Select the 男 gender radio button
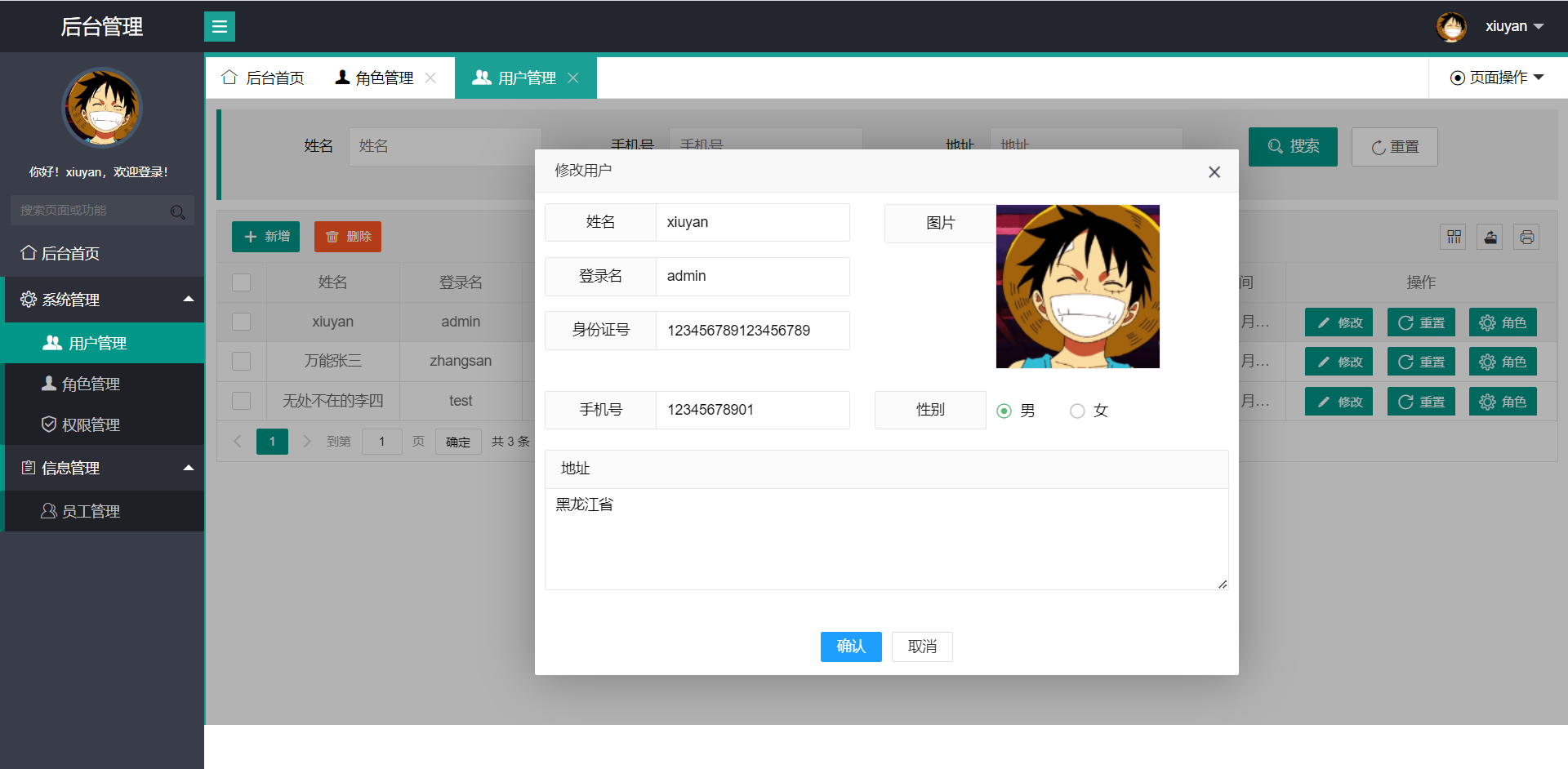 point(1004,411)
